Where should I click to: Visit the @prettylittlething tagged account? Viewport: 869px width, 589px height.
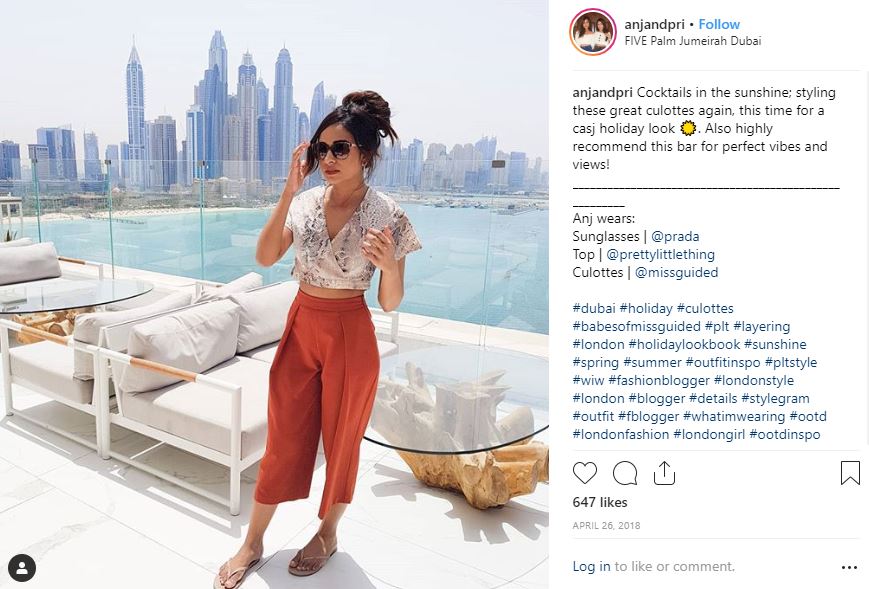(660, 254)
